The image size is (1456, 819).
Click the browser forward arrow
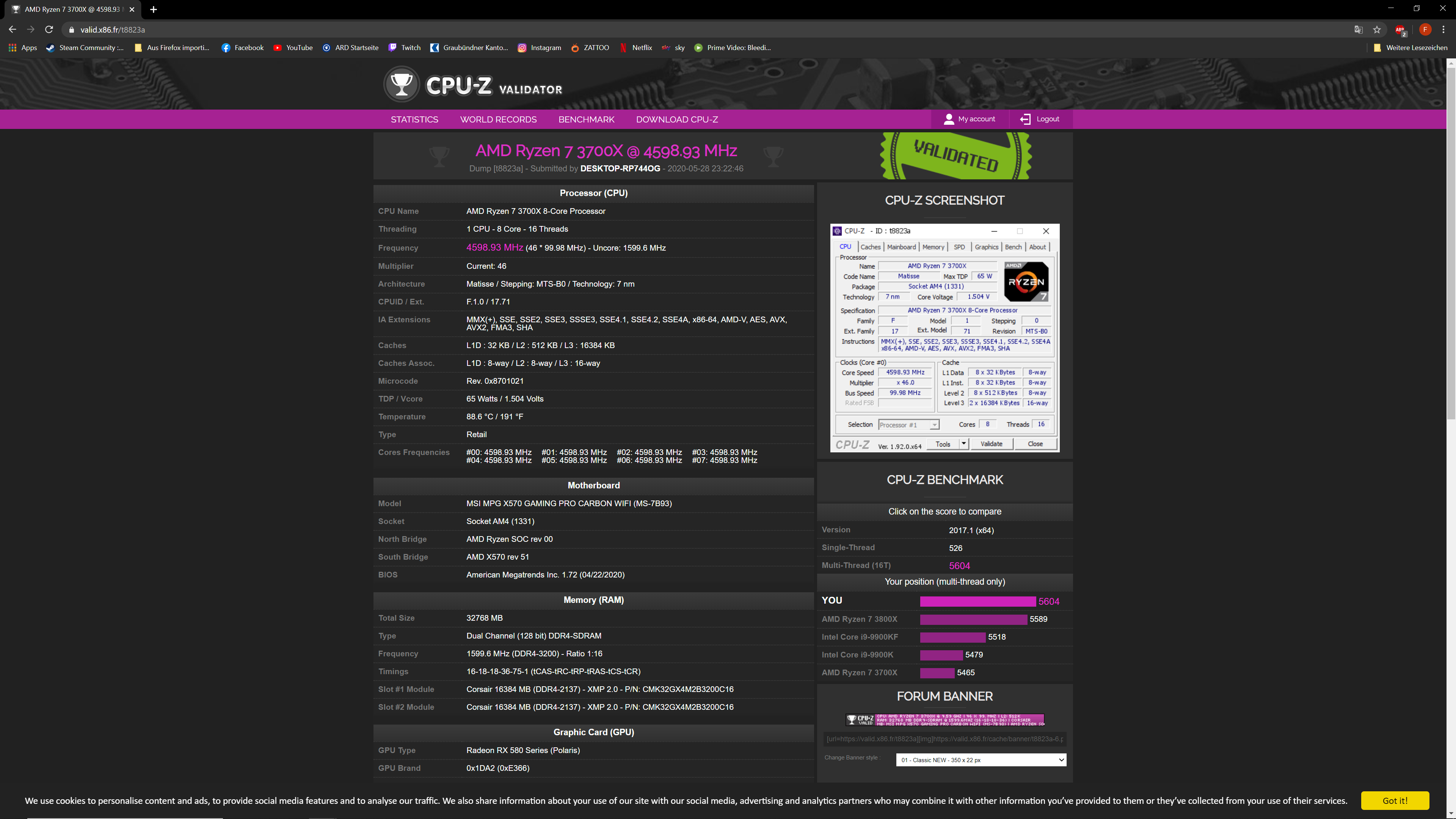pos(30,30)
